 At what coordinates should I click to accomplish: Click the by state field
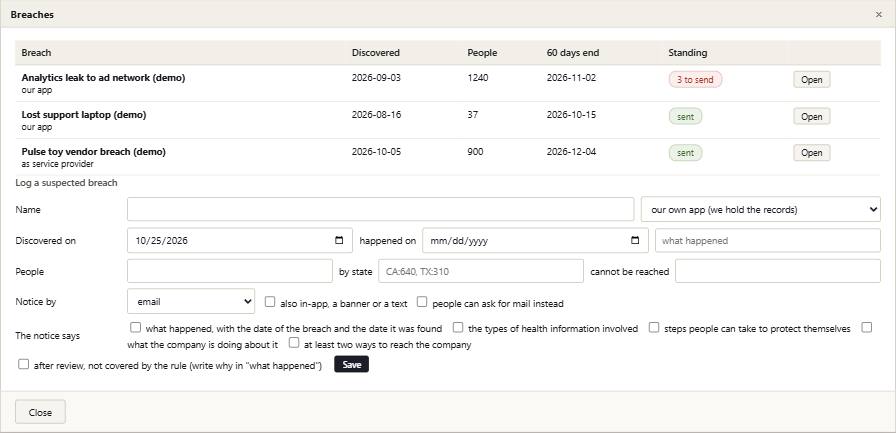pyautogui.click(x=481, y=271)
